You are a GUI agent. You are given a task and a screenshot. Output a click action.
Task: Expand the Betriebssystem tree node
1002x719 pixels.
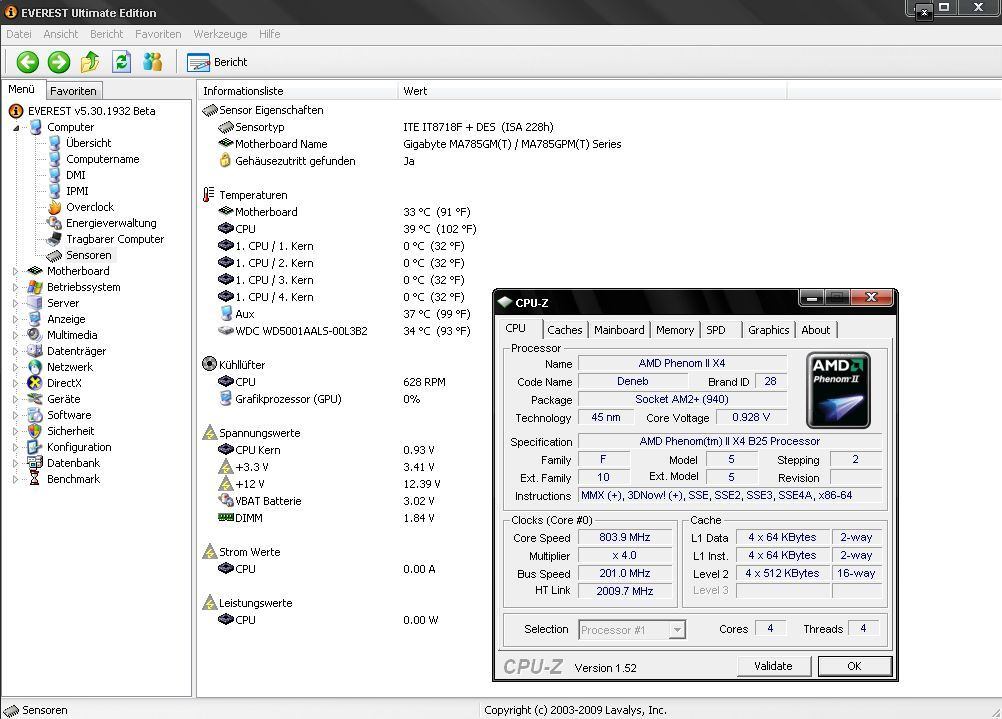[16, 288]
